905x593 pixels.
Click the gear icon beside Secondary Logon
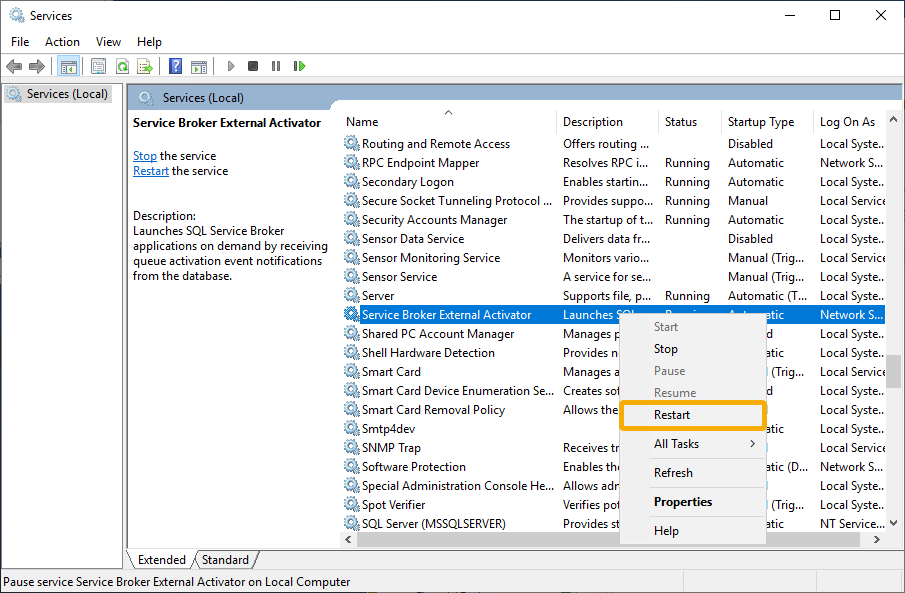pyautogui.click(x=351, y=181)
